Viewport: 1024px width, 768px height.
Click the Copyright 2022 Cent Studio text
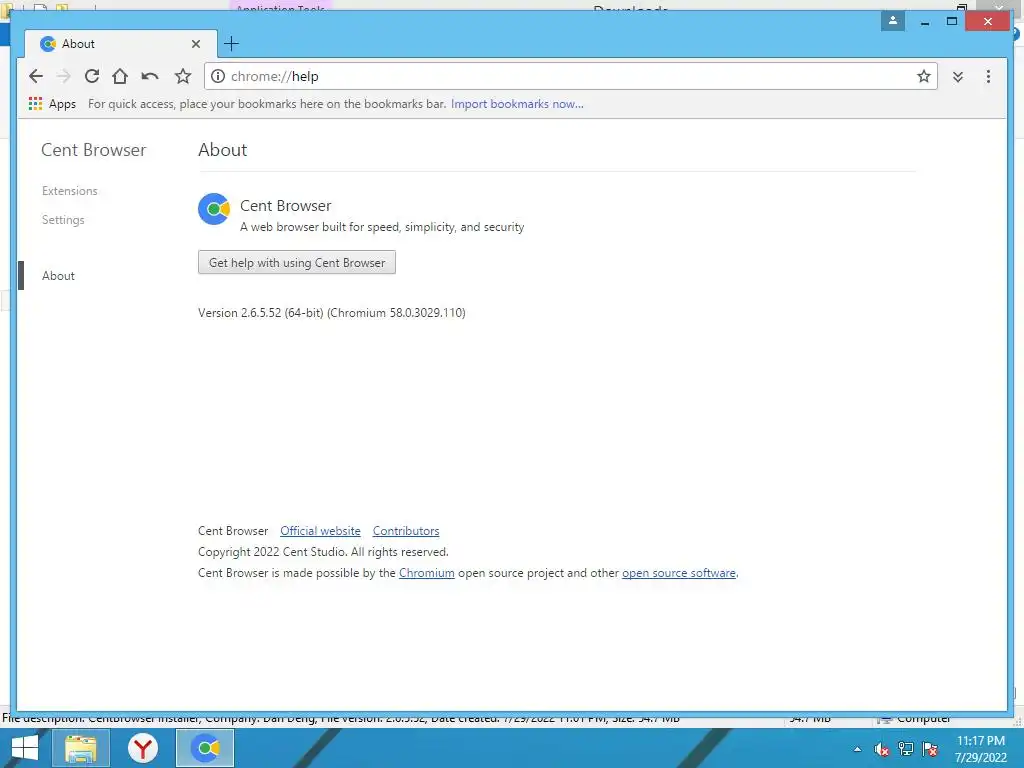click(323, 552)
